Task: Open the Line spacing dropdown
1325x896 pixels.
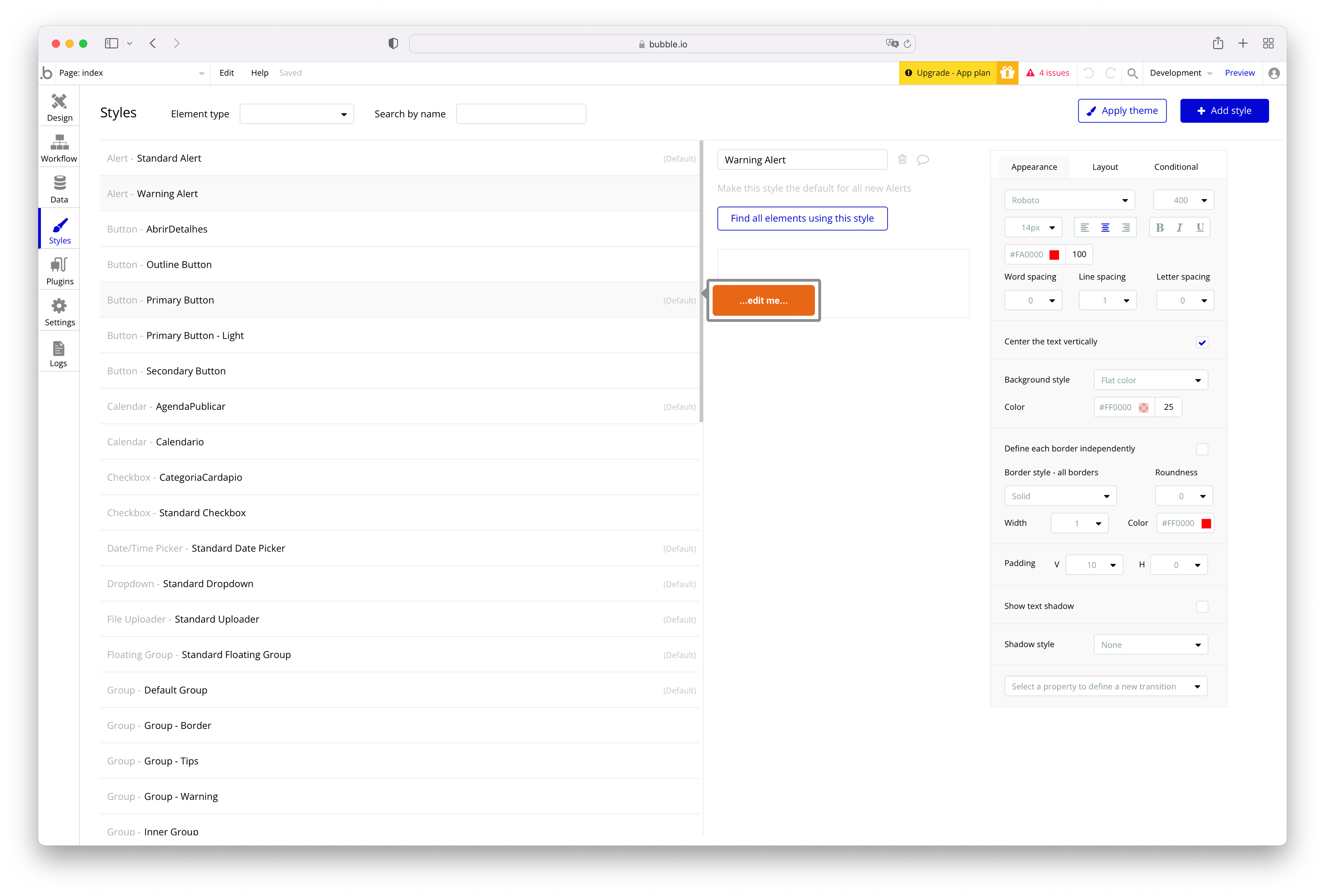Action: coord(1107,301)
